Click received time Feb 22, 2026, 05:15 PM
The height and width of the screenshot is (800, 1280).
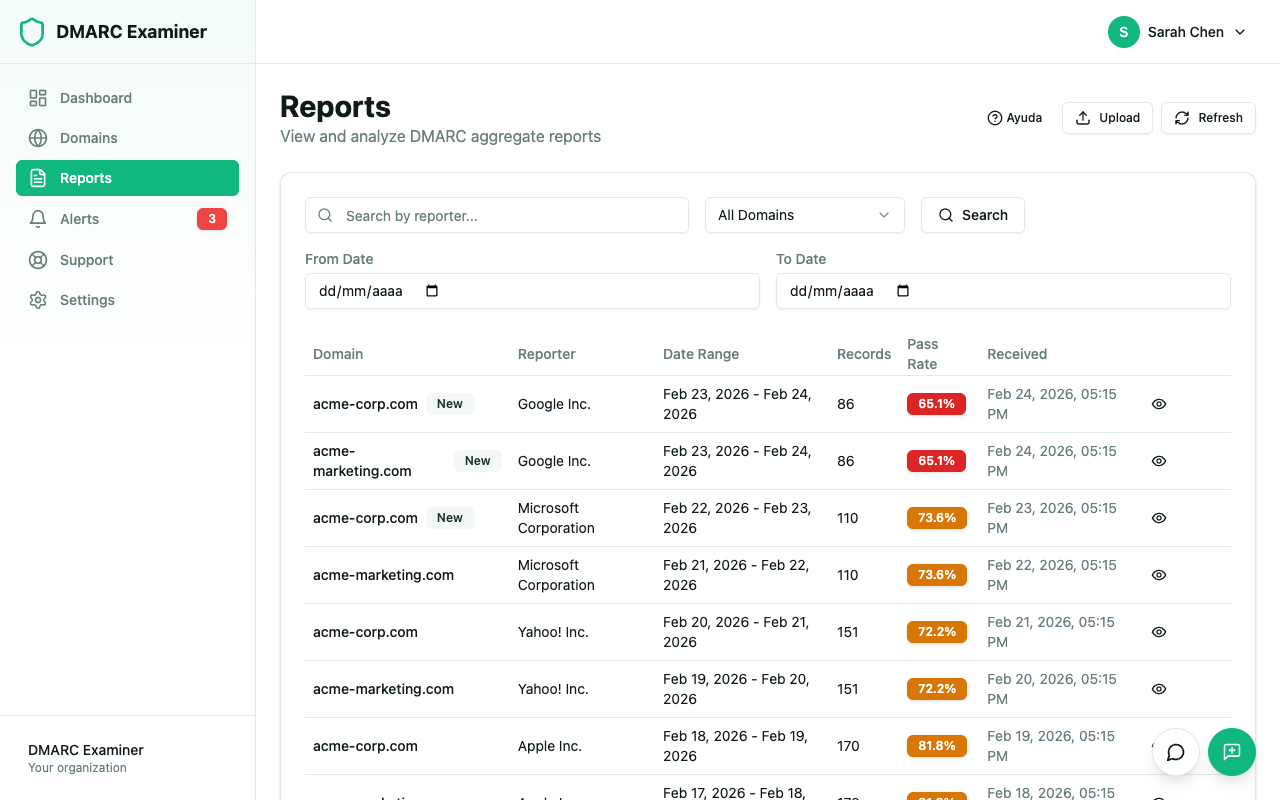coord(1052,575)
